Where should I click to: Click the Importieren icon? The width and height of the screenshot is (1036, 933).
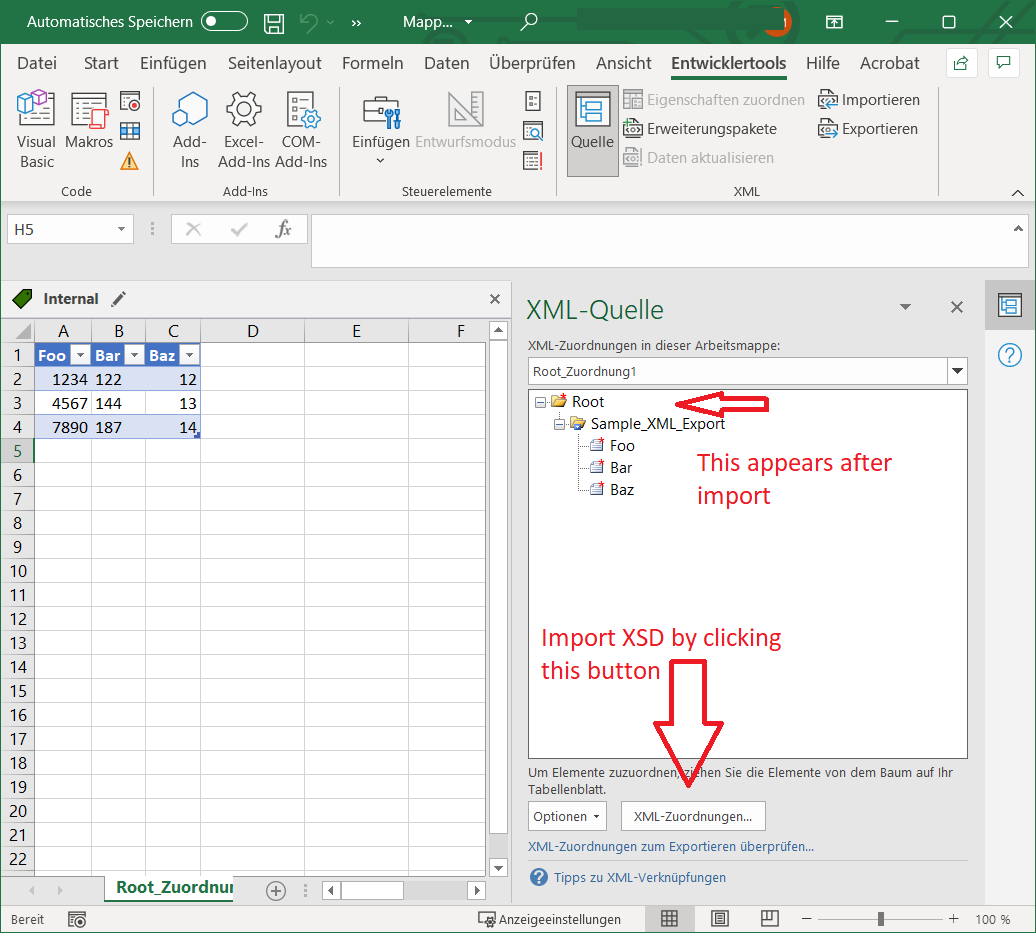click(869, 99)
